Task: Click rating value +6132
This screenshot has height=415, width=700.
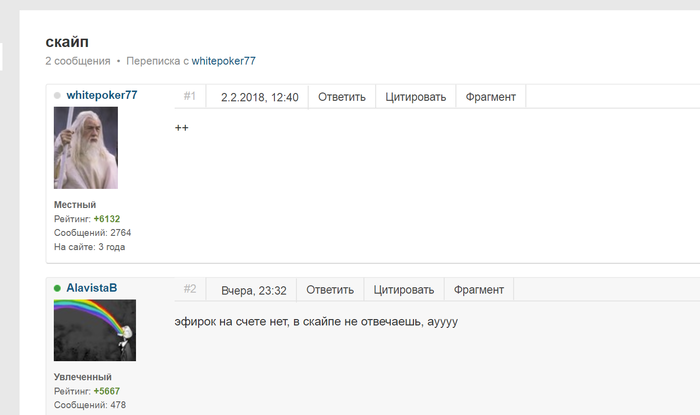Action: [x=107, y=219]
